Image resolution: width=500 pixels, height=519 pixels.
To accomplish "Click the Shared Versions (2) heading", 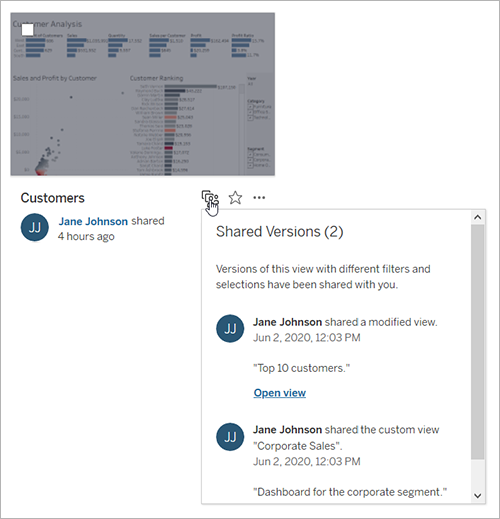I will tap(280, 231).
